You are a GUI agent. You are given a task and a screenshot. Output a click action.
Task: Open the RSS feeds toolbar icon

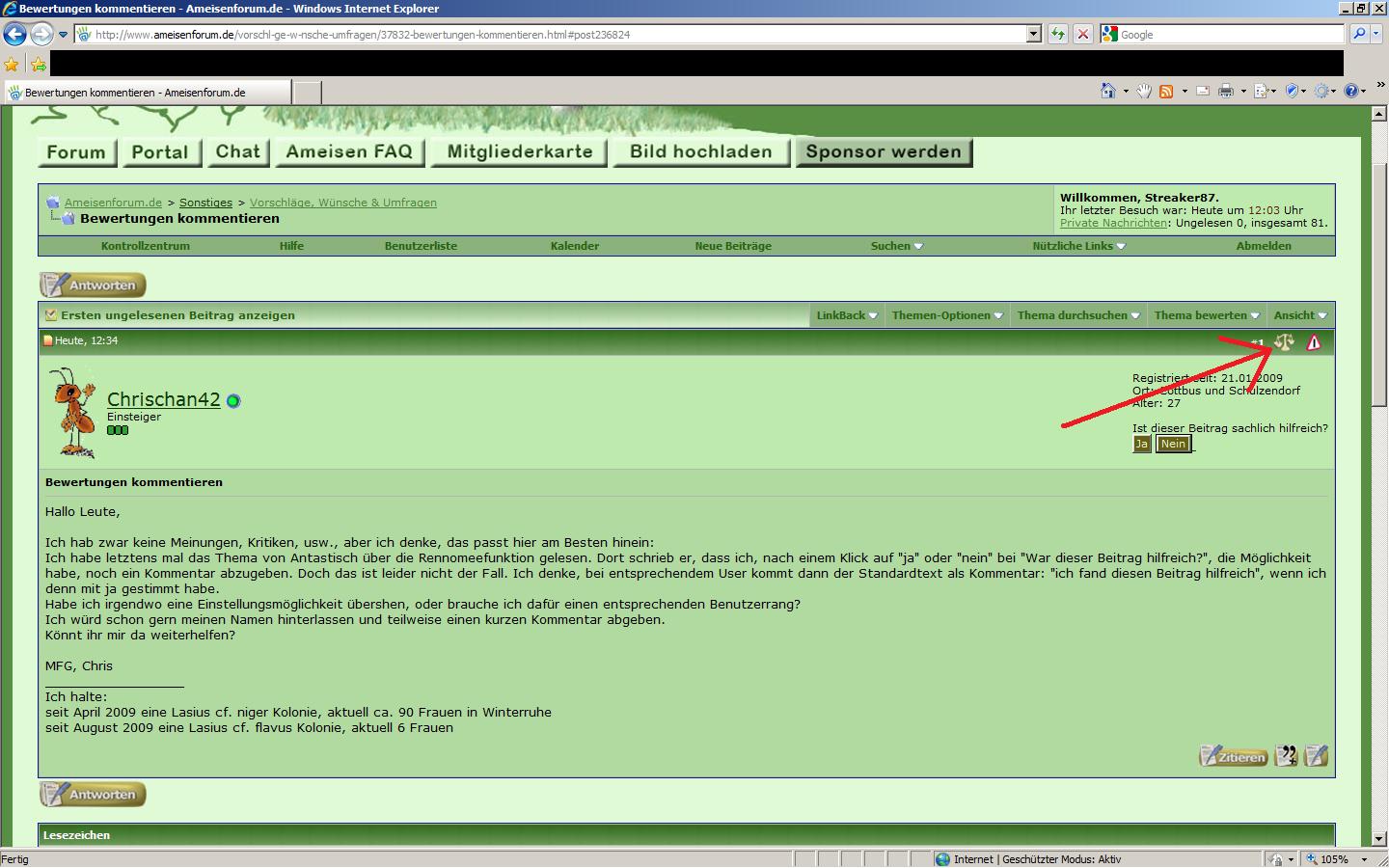point(1166,91)
